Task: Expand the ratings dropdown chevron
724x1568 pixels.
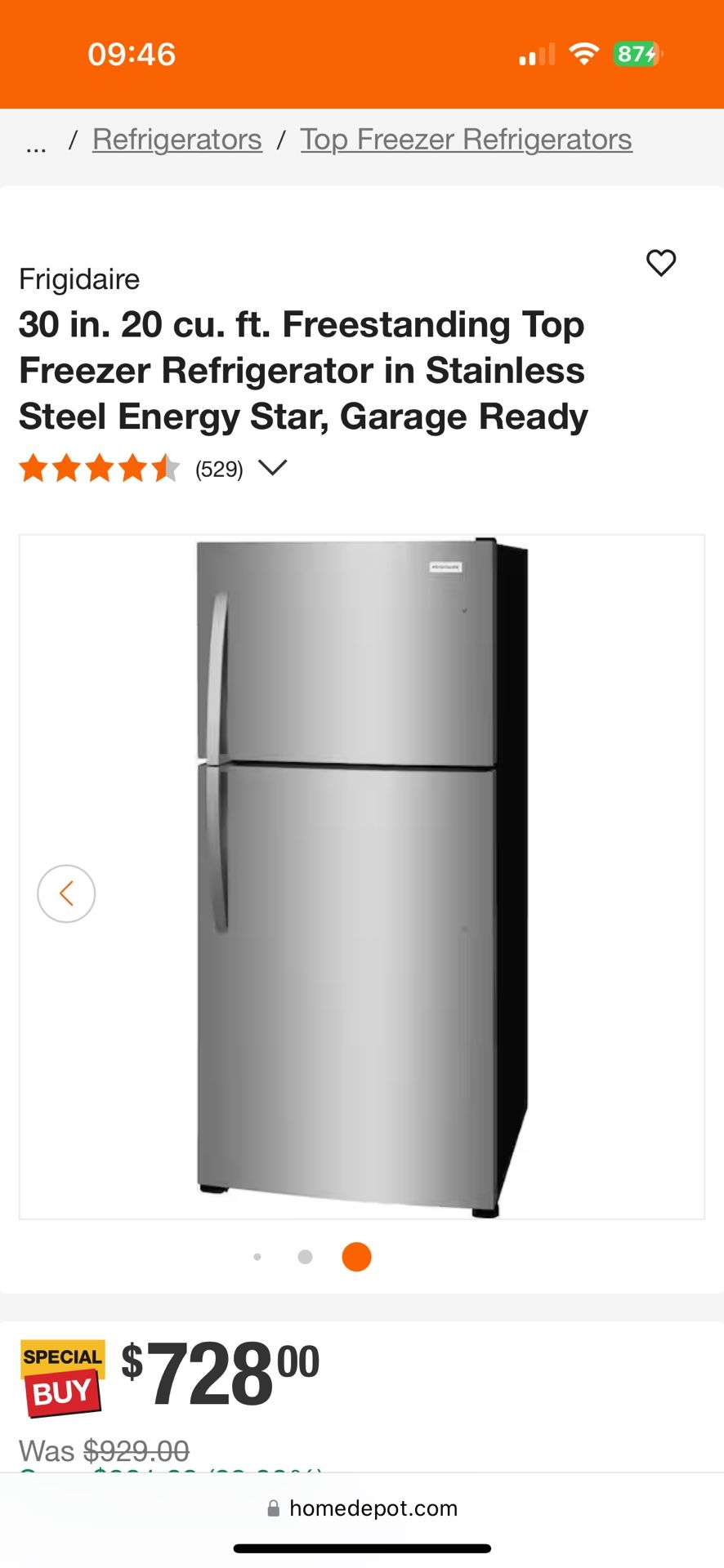Action: click(x=272, y=468)
